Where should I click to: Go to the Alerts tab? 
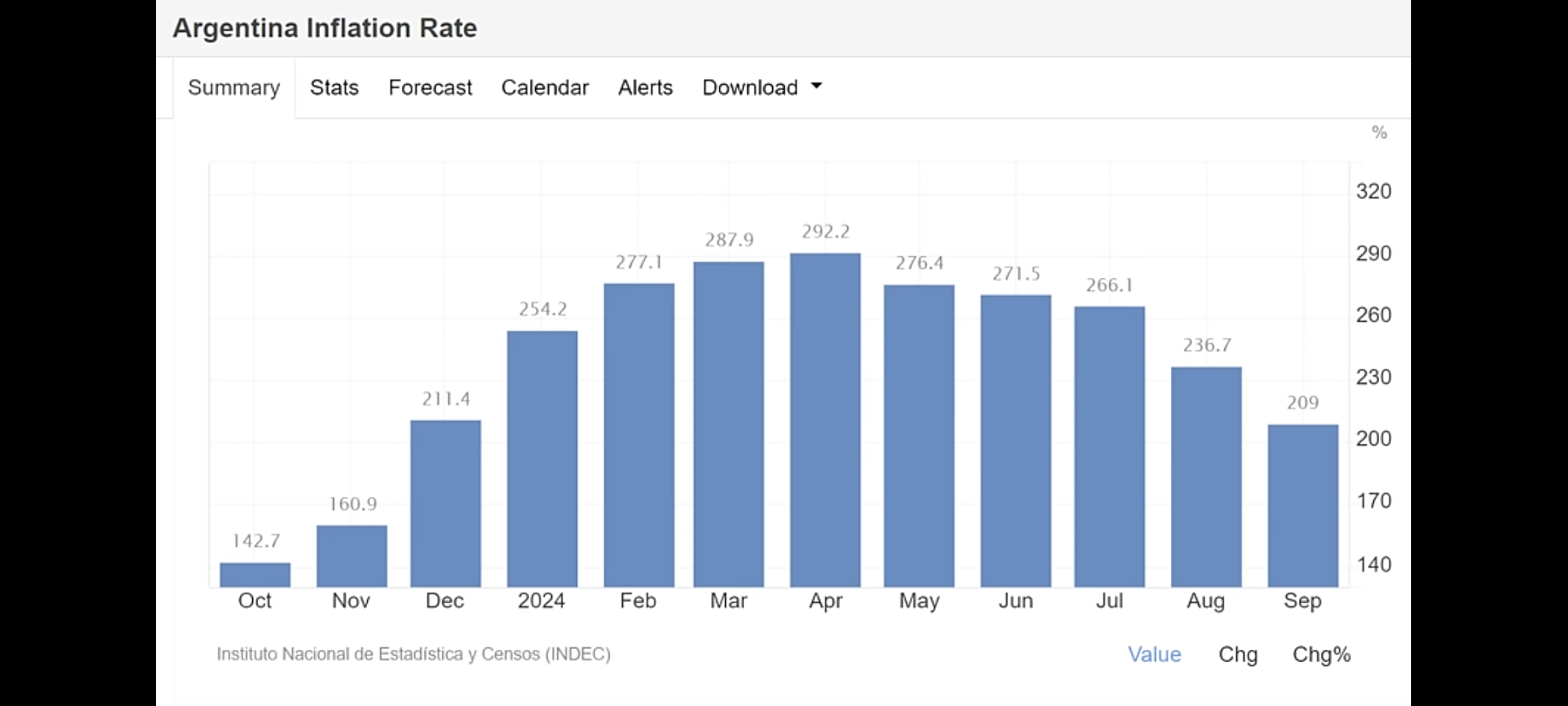click(x=645, y=88)
